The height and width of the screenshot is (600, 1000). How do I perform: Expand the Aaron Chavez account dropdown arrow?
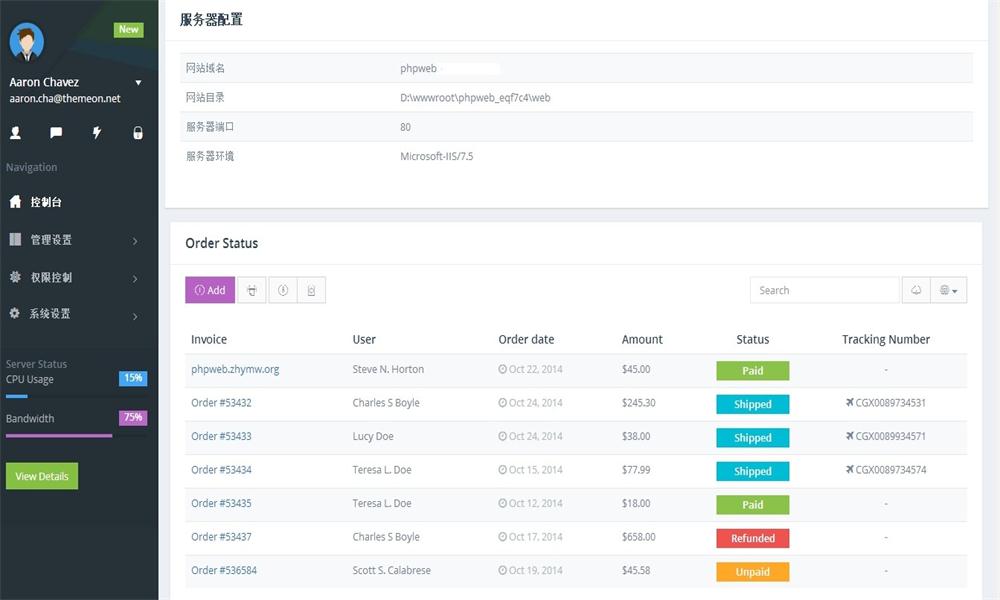tap(138, 83)
